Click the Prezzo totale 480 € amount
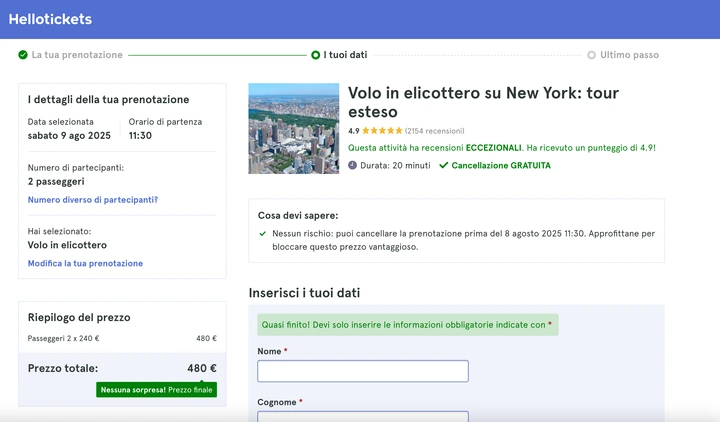The width and height of the screenshot is (720, 422). coord(201,368)
